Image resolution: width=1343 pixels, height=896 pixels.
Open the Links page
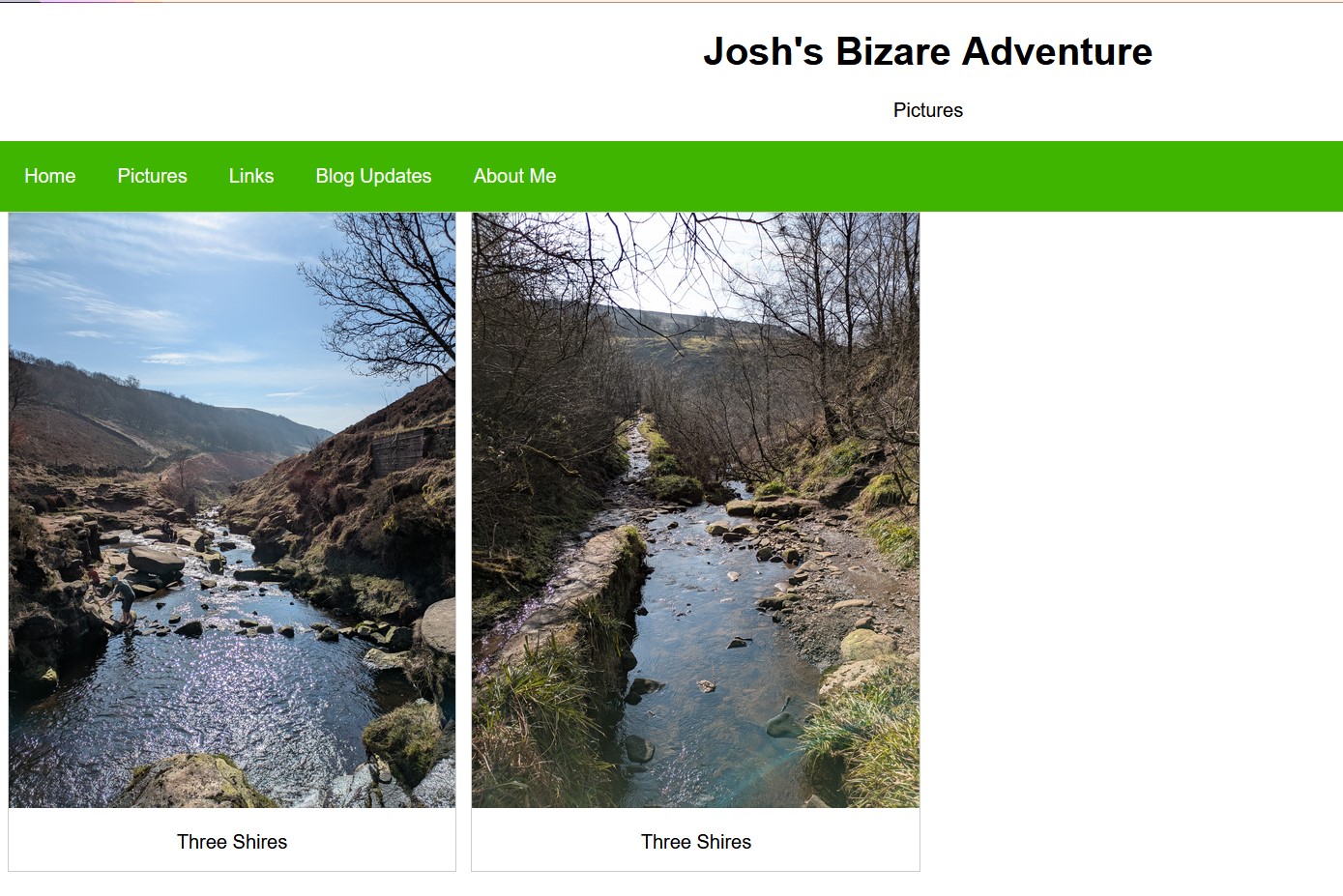[x=251, y=176]
